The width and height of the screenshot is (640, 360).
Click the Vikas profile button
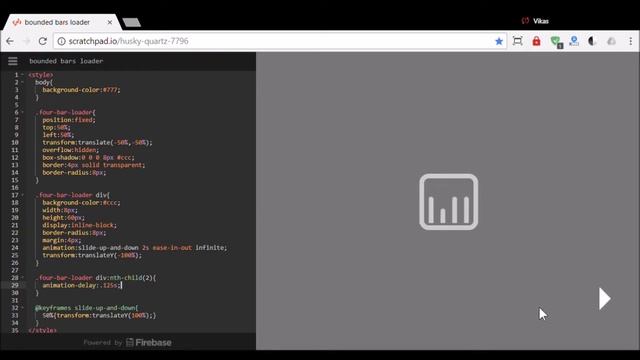535,21
